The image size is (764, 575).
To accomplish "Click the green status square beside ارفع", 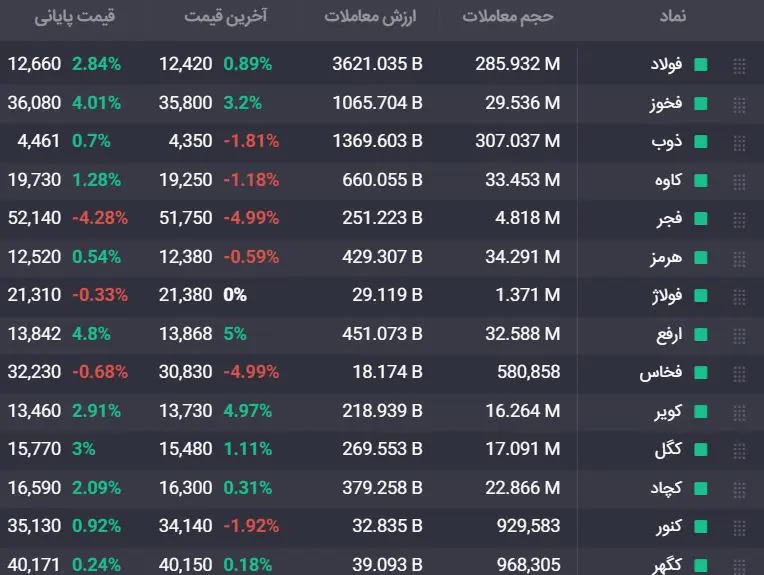I will tap(701, 334).
